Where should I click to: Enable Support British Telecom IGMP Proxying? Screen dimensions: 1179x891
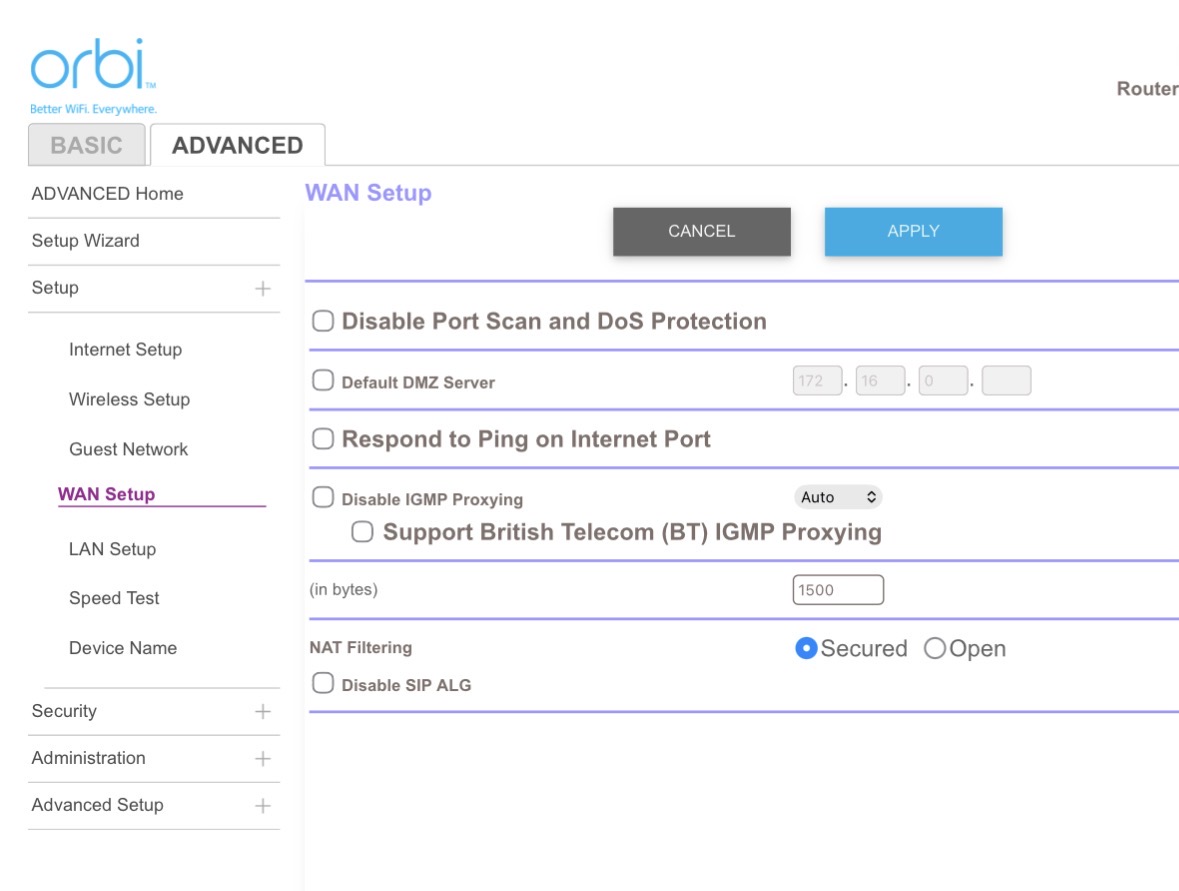point(362,532)
